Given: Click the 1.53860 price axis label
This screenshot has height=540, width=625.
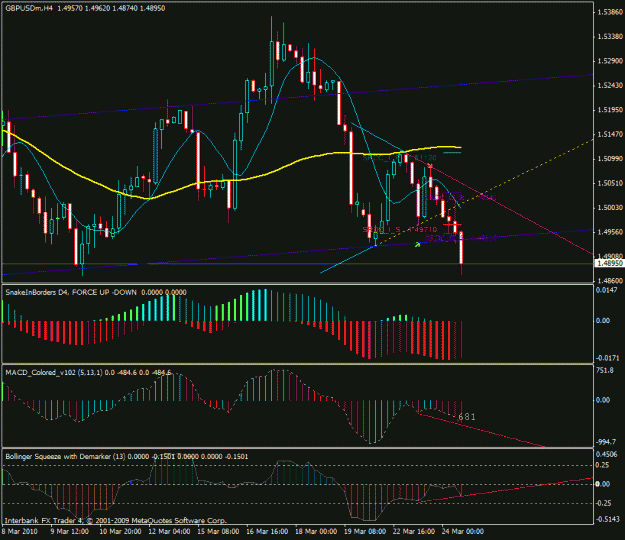Looking at the screenshot, I should (x=610, y=12).
